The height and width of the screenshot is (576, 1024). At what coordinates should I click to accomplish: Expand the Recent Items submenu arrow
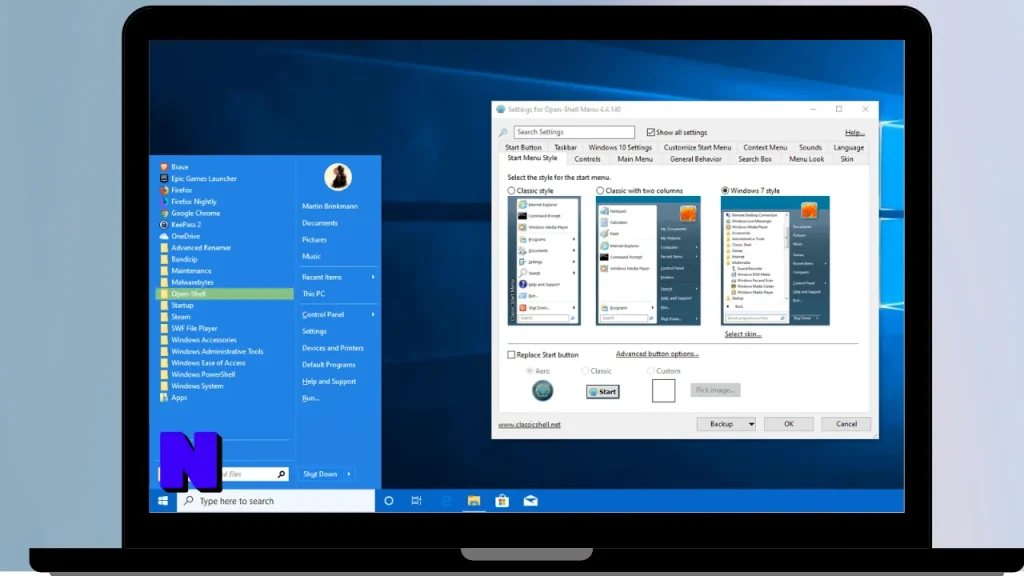click(373, 278)
